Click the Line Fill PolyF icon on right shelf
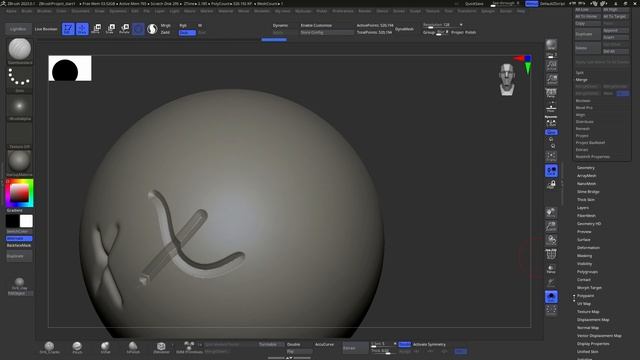This screenshot has width=640, height=360. [x=551, y=254]
